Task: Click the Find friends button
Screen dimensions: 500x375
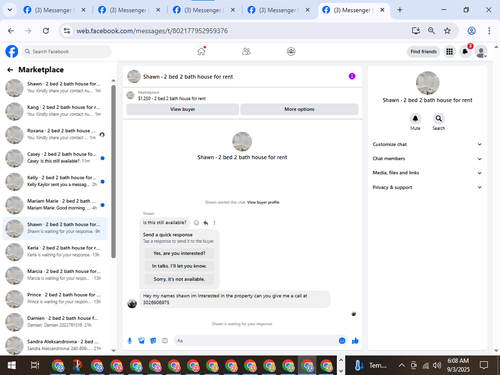Action: pyautogui.click(x=423, y=52)
